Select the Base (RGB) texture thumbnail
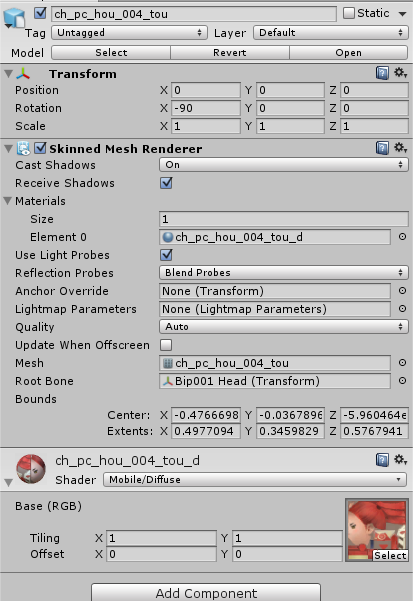The image size is (413, 601). [377, 530]
